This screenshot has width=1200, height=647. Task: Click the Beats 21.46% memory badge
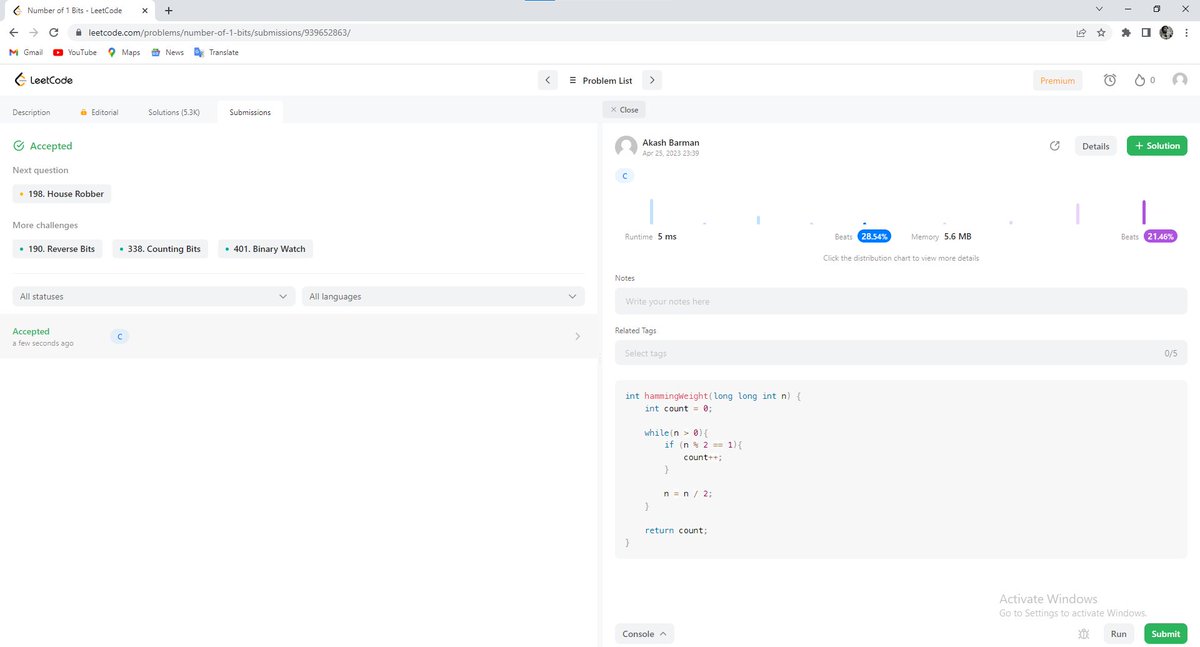pos(1160,237)
